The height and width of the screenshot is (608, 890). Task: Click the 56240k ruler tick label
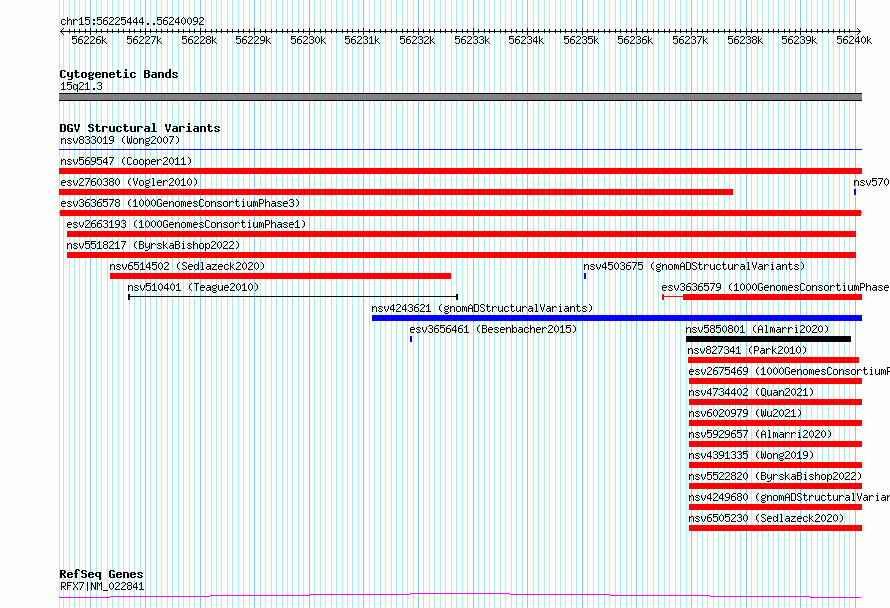click(x=854, y=40)
